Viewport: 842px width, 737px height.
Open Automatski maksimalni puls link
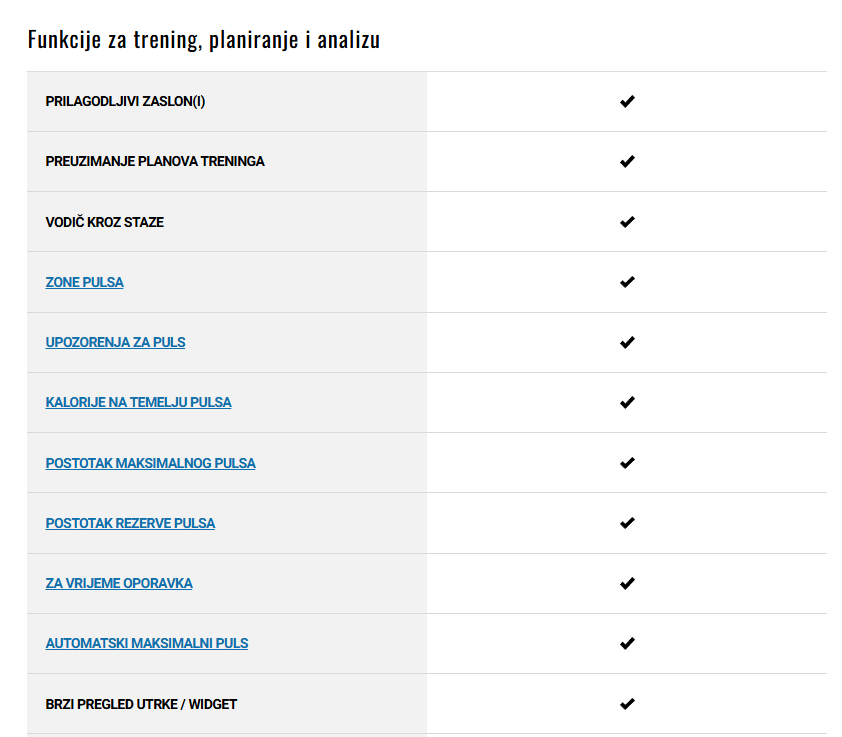click(147, 644)
